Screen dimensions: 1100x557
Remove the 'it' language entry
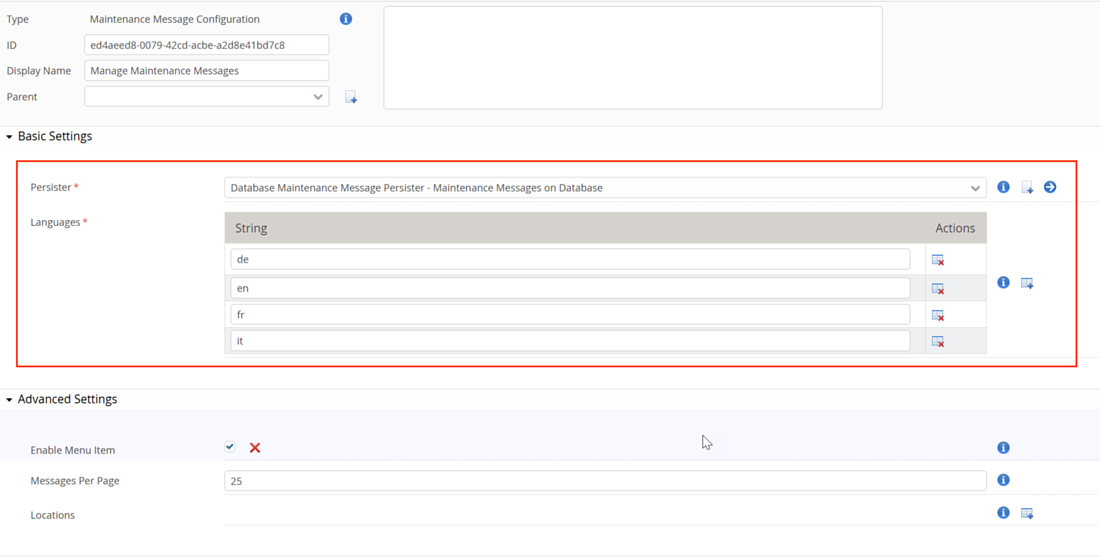pos(938,341)
